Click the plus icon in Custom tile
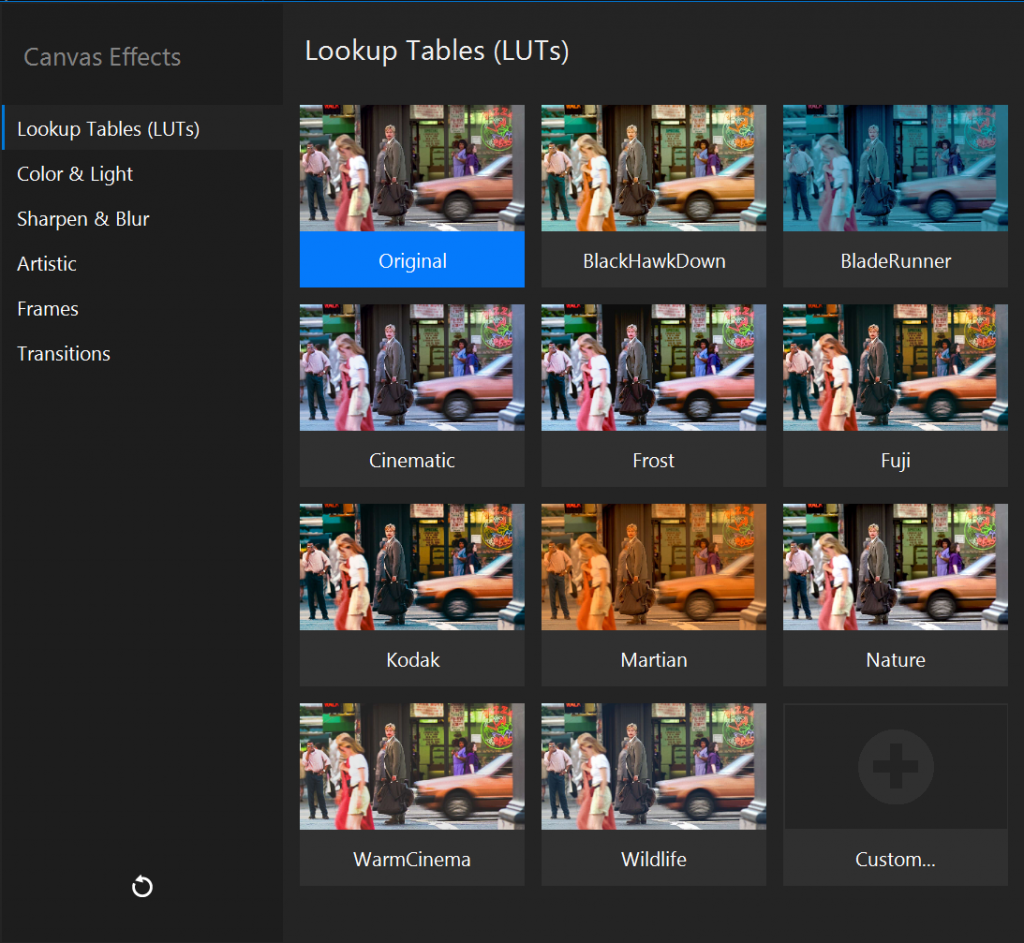 point(895,766)
